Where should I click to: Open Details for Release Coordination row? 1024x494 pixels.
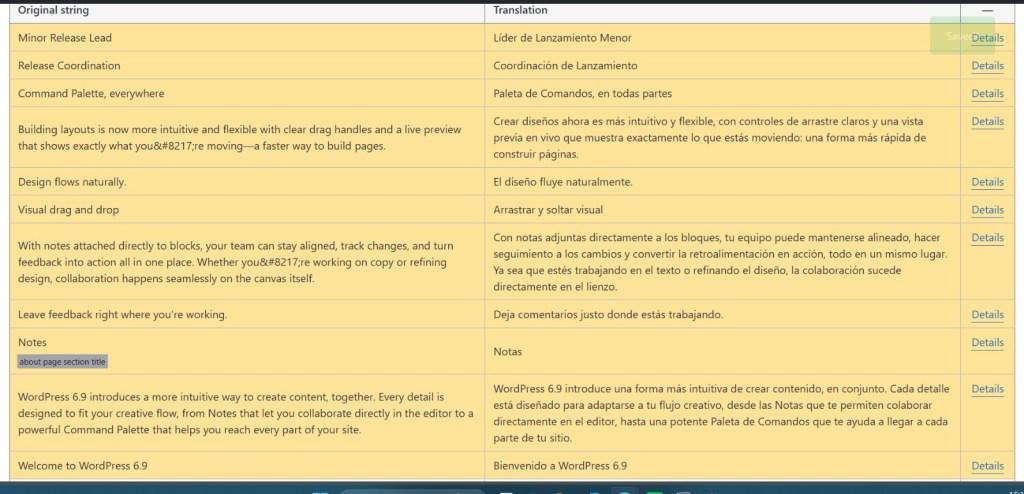click(987, 66)
